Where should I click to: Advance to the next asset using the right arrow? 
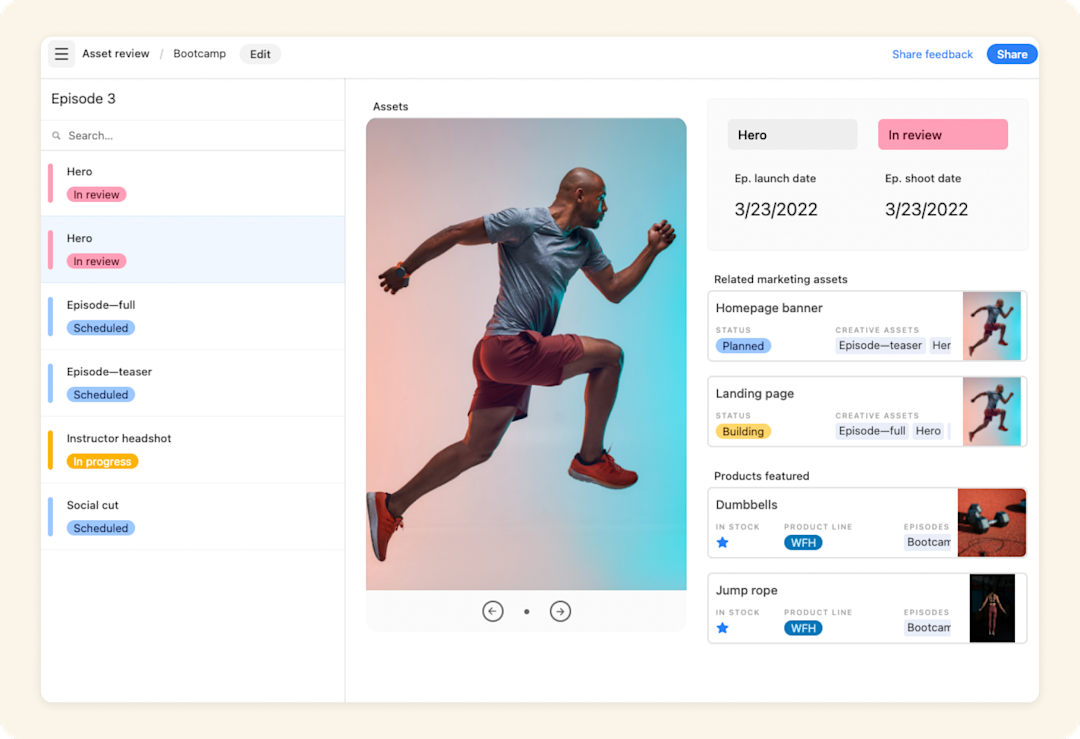(560, 610)
